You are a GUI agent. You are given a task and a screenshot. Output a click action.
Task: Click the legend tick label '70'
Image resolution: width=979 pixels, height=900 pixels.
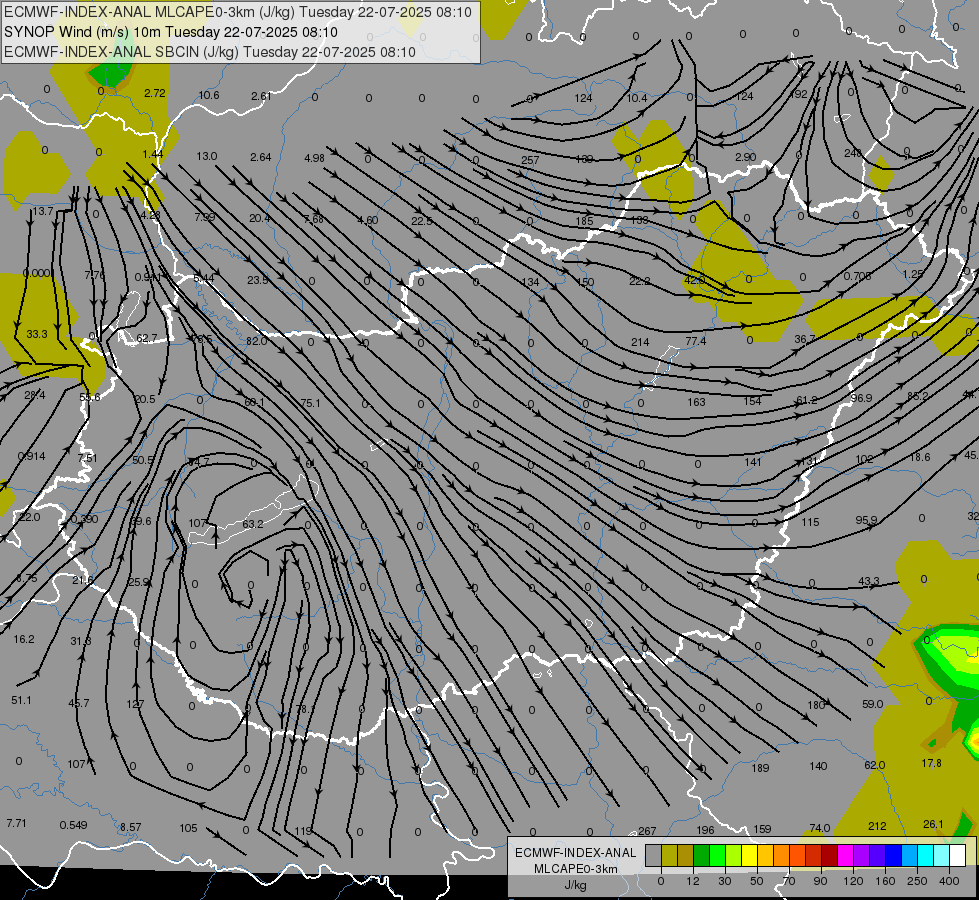click(789, 881)
